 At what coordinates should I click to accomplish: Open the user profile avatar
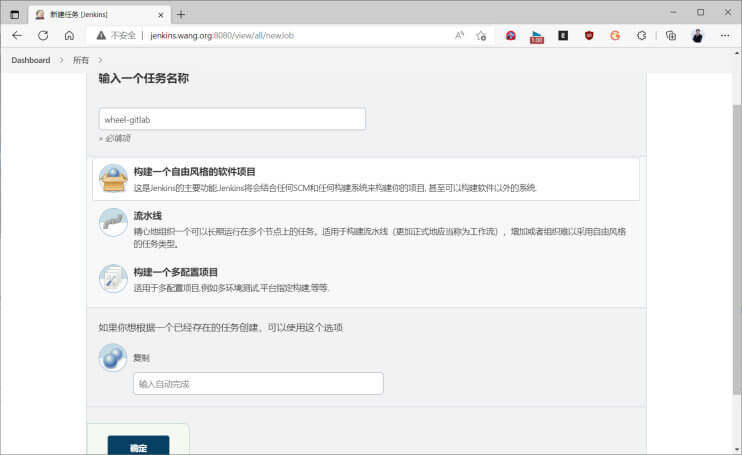698,35
